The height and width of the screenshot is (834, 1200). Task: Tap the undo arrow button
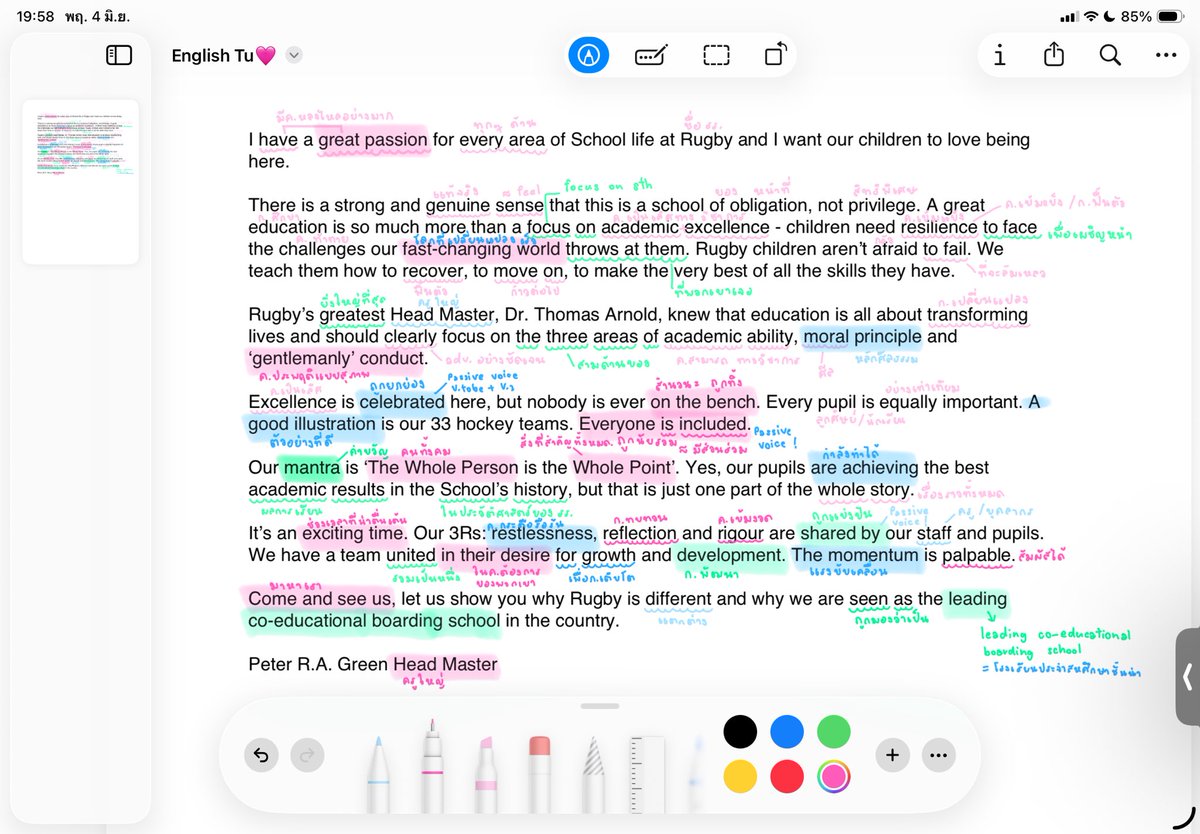pyautogui.click(x=261, y=755)
